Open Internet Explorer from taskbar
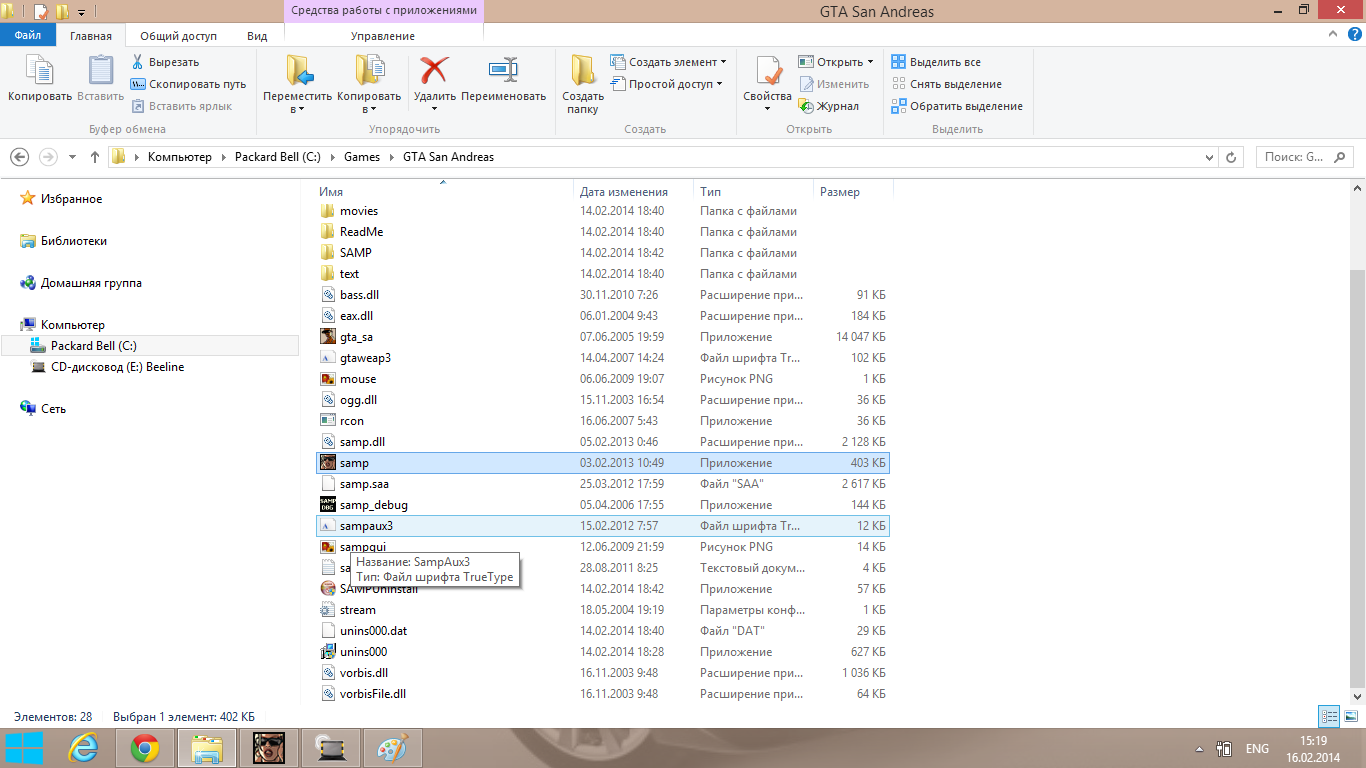The width and height of the screenshot is (1366, 768). point(85,747)
